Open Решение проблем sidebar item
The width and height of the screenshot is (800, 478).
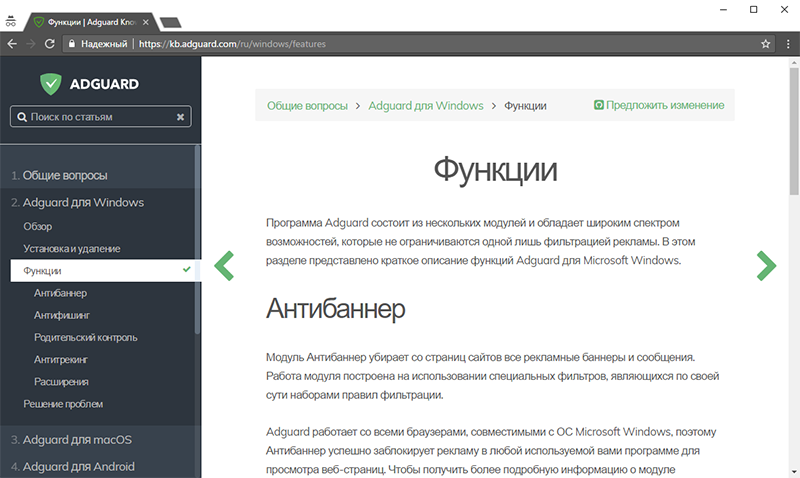pyautogui.click(x=63, y=404)
